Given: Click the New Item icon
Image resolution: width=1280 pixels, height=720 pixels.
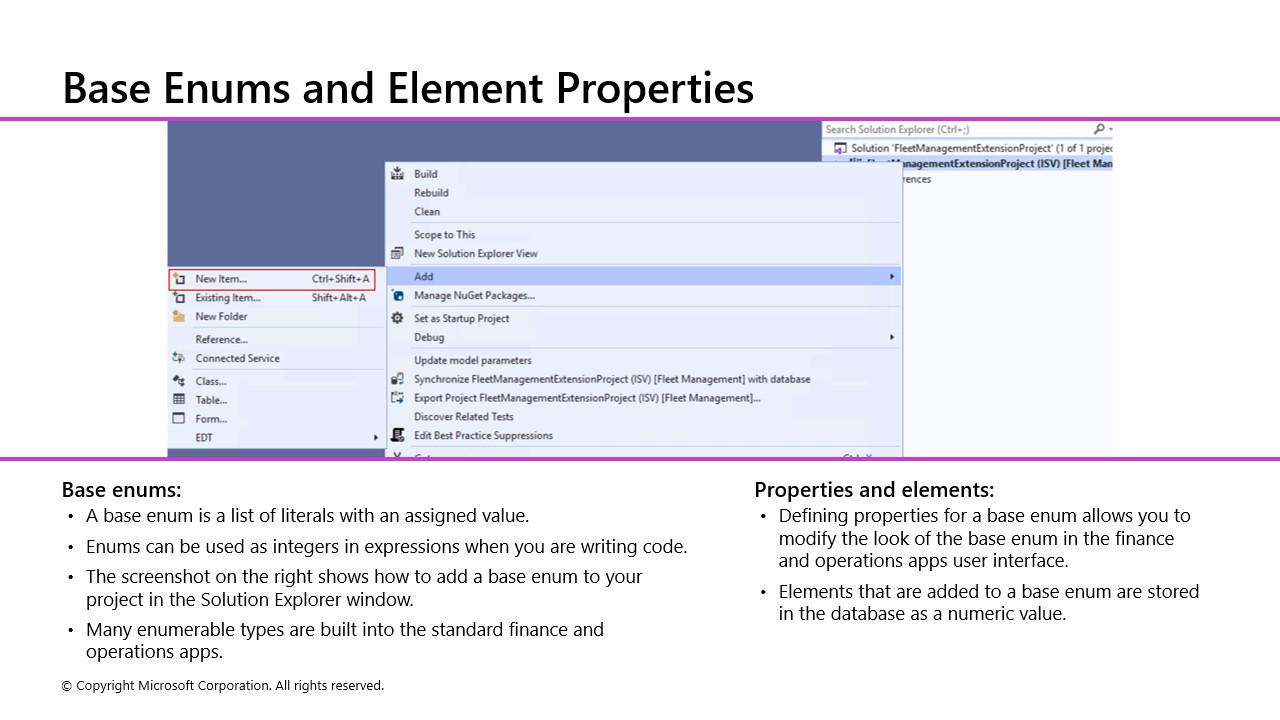Looking at the screenshot, I should point(180,279).
